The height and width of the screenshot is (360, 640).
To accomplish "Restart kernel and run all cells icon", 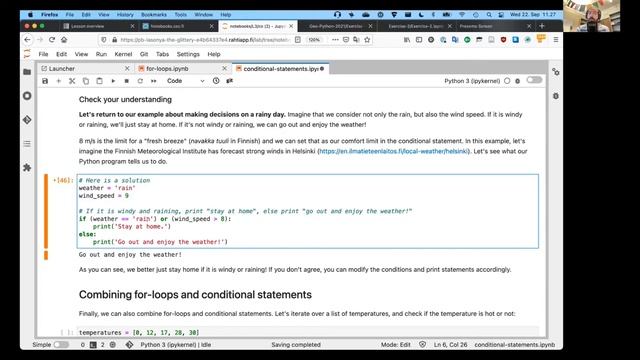I will pos(153,81).
